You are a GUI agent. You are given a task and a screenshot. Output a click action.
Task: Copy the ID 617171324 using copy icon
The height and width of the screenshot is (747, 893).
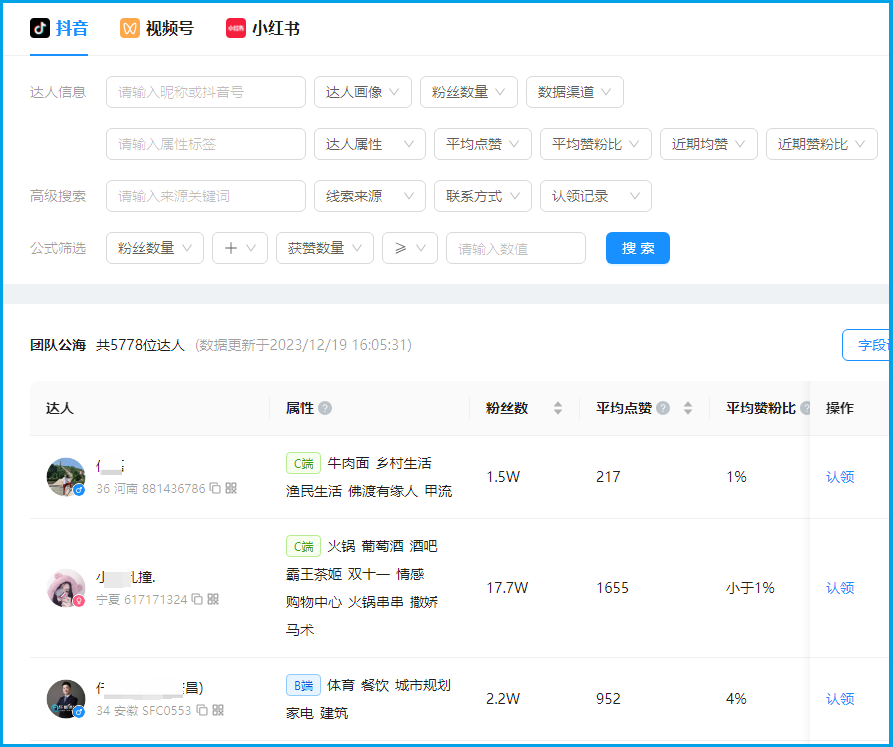coord(197,599)
